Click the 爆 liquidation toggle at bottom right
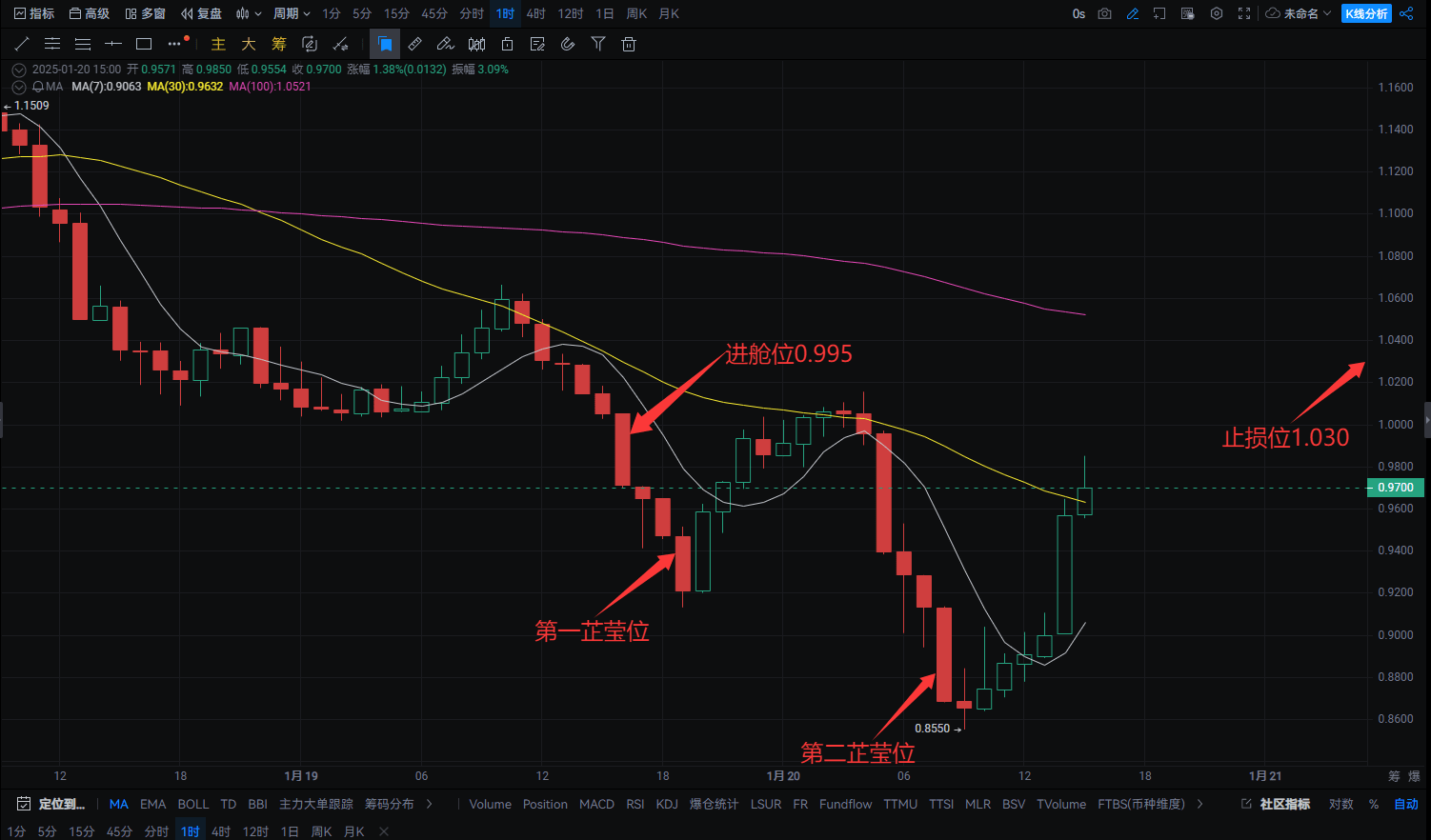 1414,776
